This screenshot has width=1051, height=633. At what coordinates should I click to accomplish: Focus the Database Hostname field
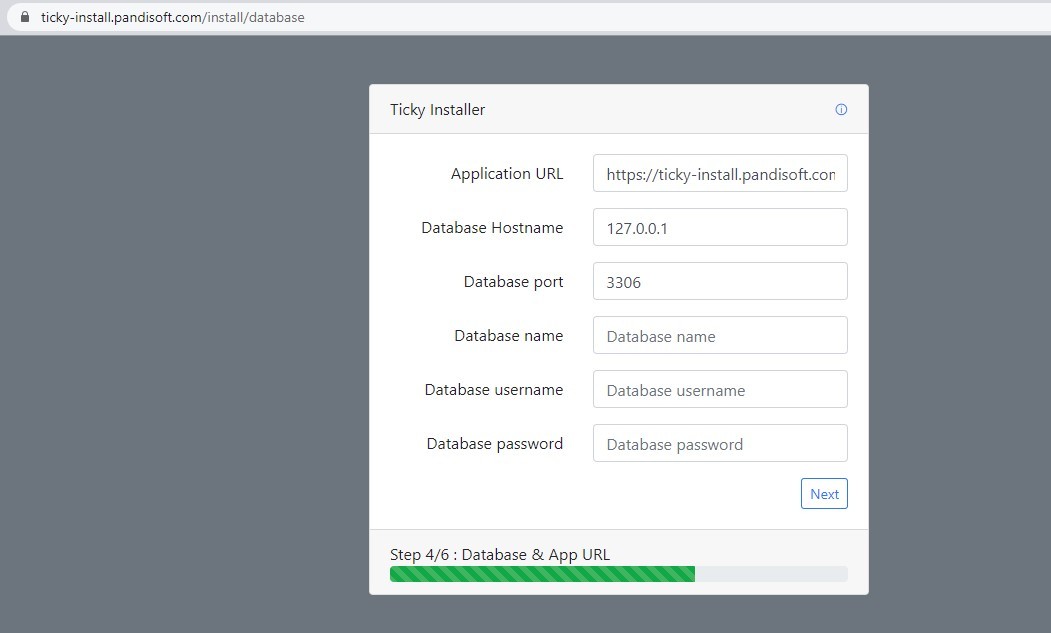point(720,227)
